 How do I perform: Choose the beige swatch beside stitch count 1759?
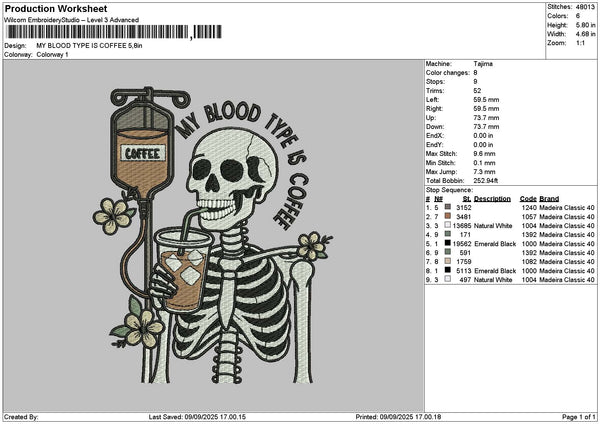point(447,261)
